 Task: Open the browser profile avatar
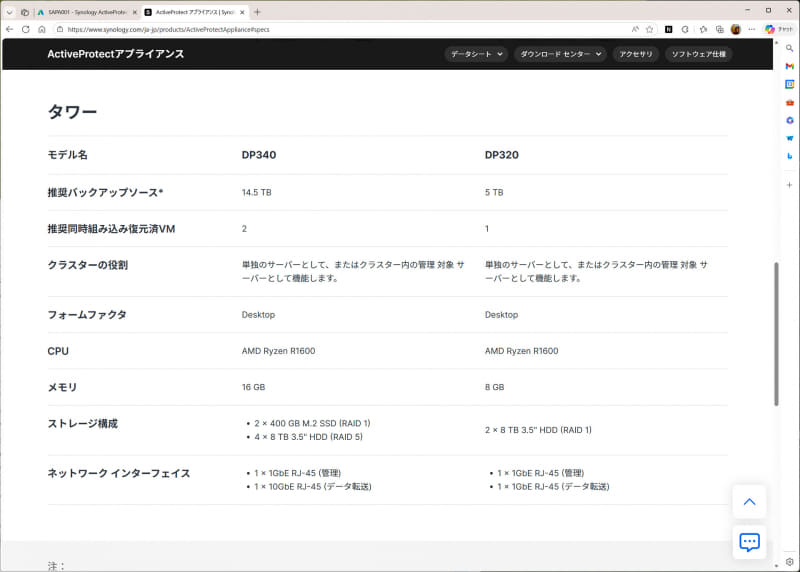pos(736,30)
